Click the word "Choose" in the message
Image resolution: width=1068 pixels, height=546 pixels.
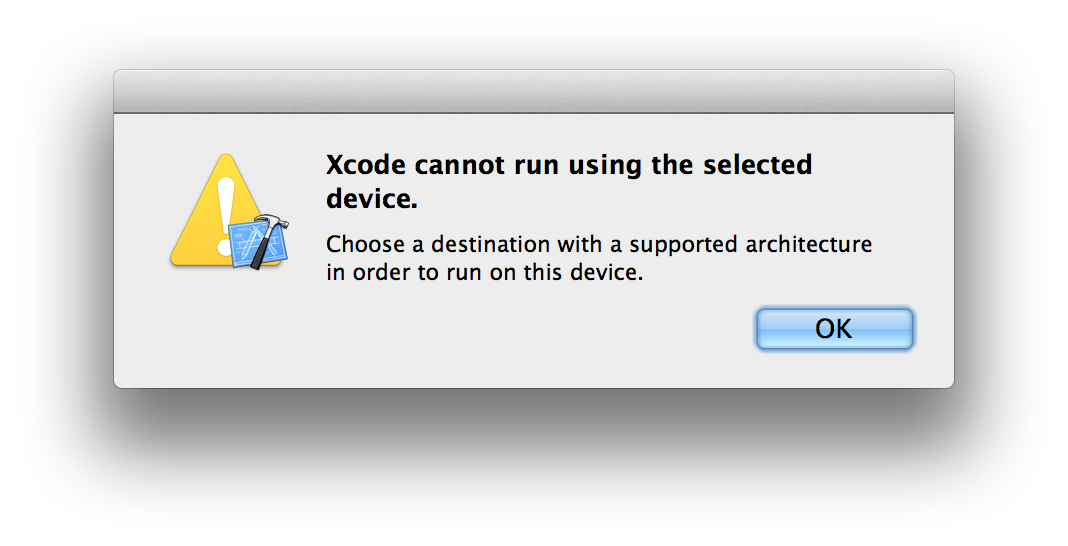click(x=362, y=244)
